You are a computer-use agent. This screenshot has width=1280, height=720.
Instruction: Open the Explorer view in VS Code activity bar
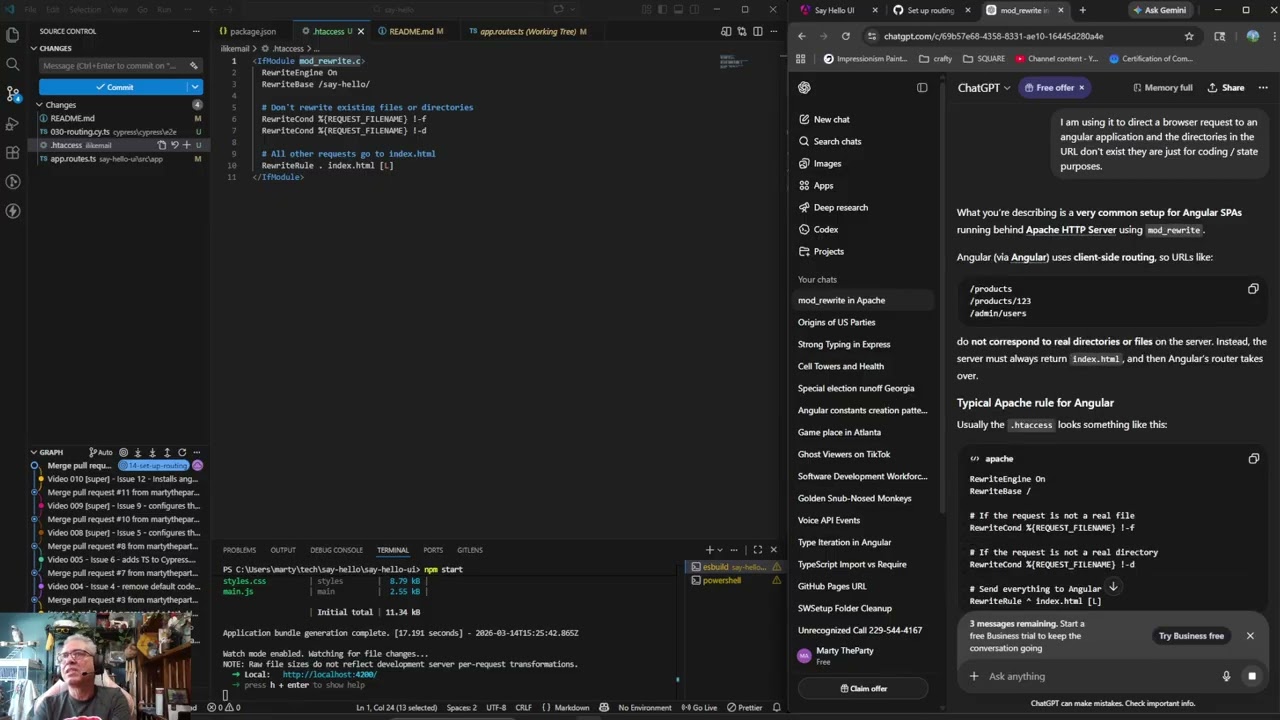coord(13,35)
